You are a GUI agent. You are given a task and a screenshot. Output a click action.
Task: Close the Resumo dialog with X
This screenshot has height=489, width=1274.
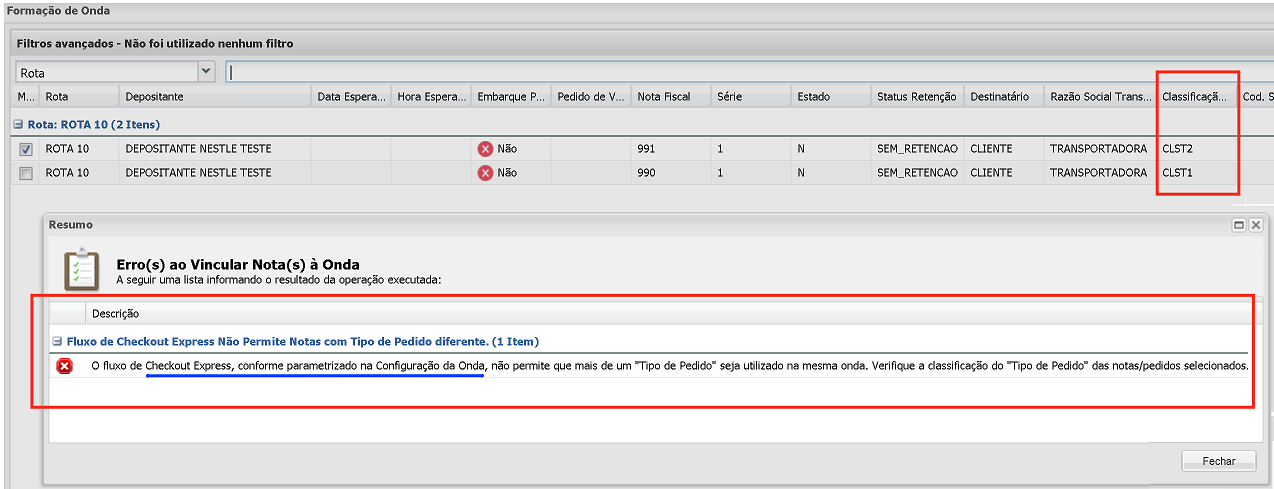pyautogui.click(x=1255, y=226)
